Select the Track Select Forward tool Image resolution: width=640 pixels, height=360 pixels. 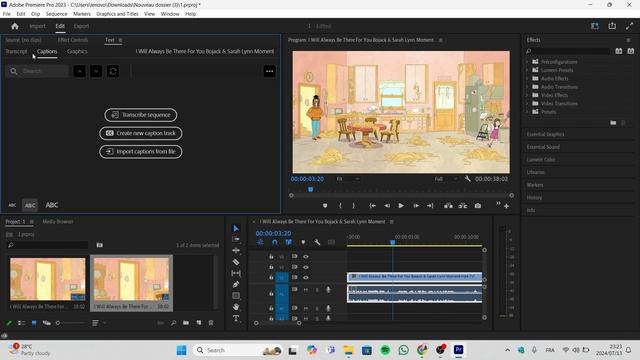[236, 239]
